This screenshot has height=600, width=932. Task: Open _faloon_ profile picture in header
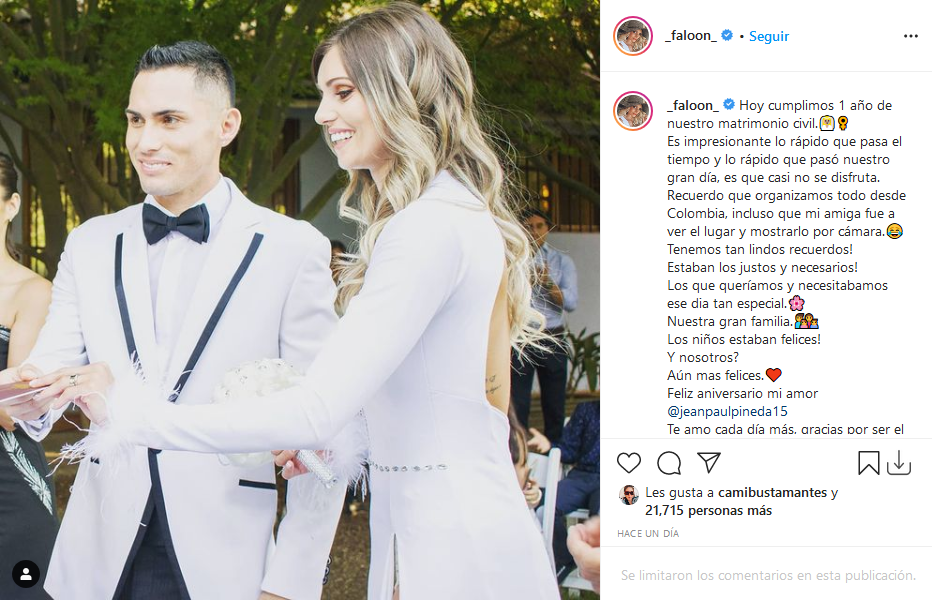click(633, 36)
